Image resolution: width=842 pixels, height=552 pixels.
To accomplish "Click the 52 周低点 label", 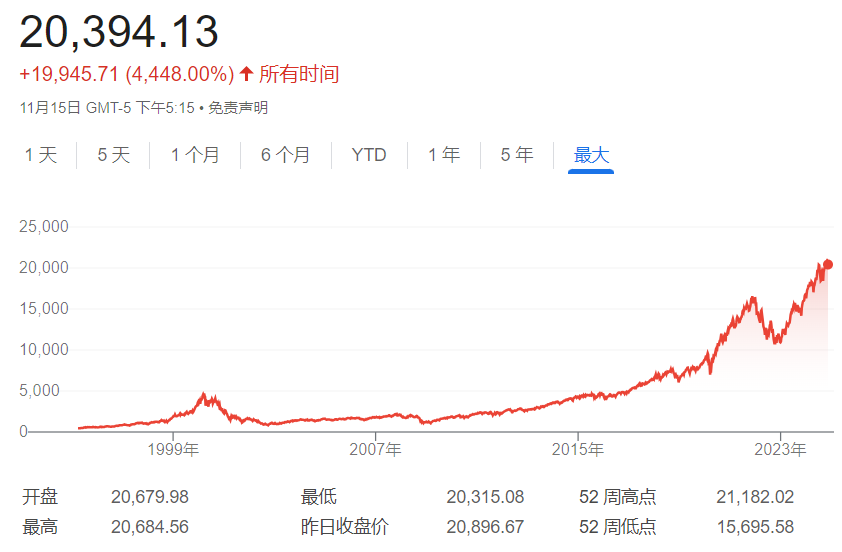I will coord(618,527).
